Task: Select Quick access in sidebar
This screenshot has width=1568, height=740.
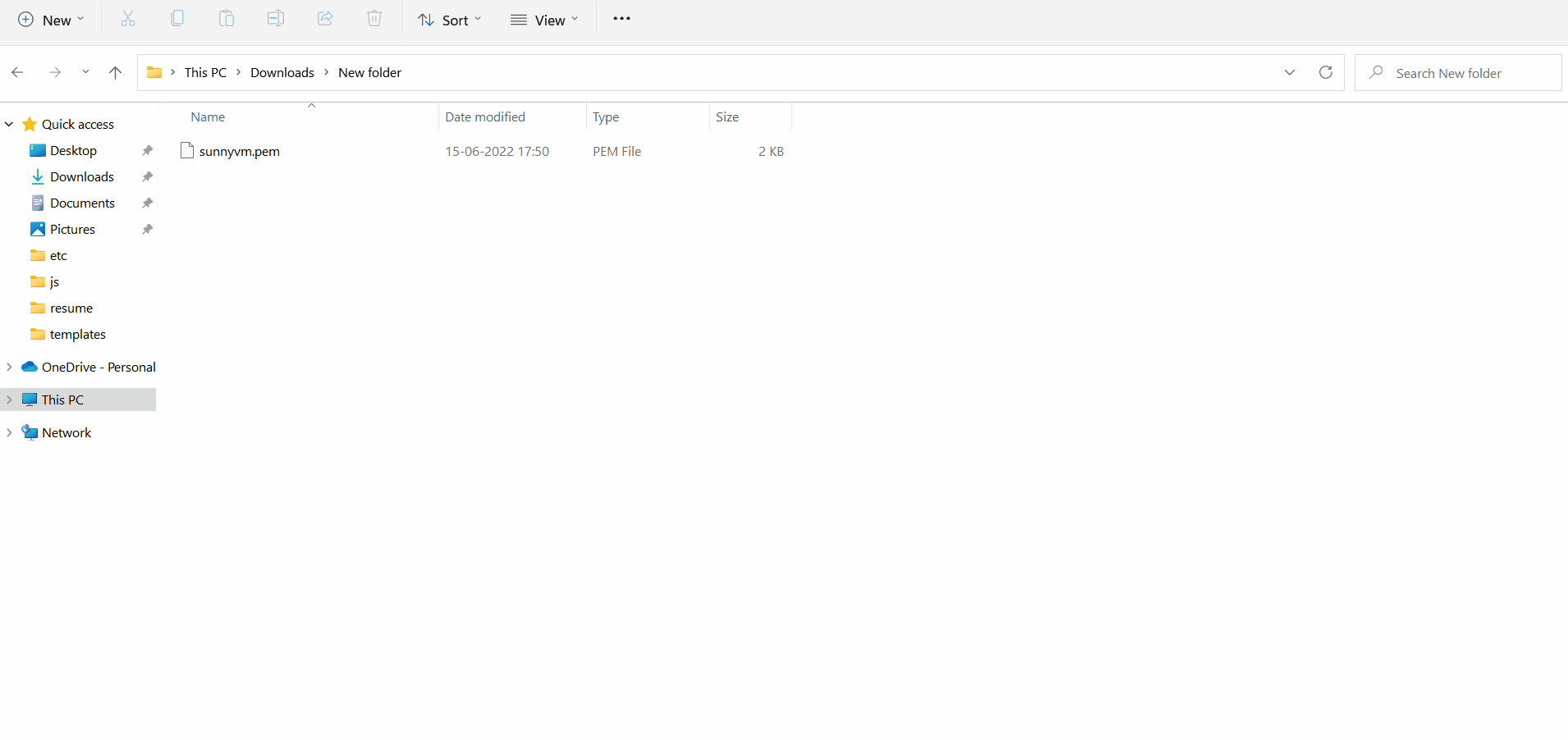Action: 78,124
